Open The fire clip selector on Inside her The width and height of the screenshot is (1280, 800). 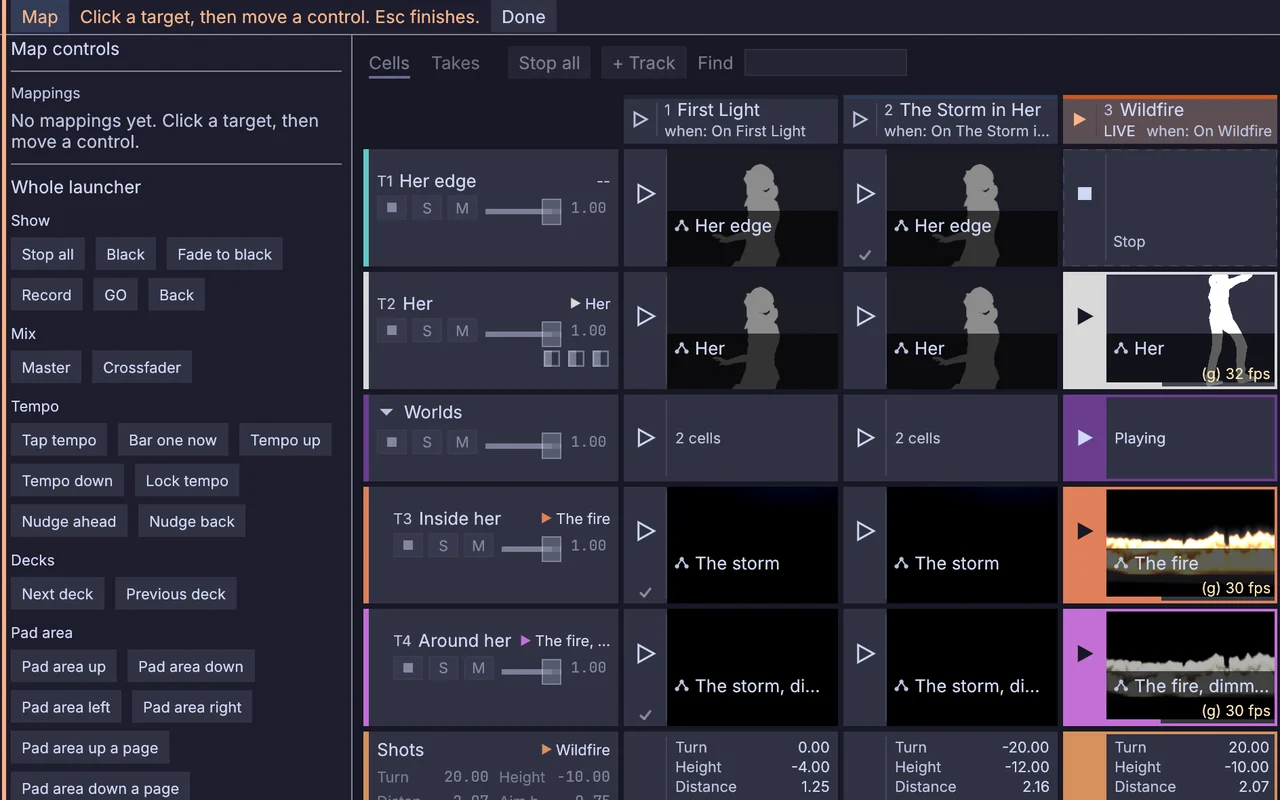(575, 519)
